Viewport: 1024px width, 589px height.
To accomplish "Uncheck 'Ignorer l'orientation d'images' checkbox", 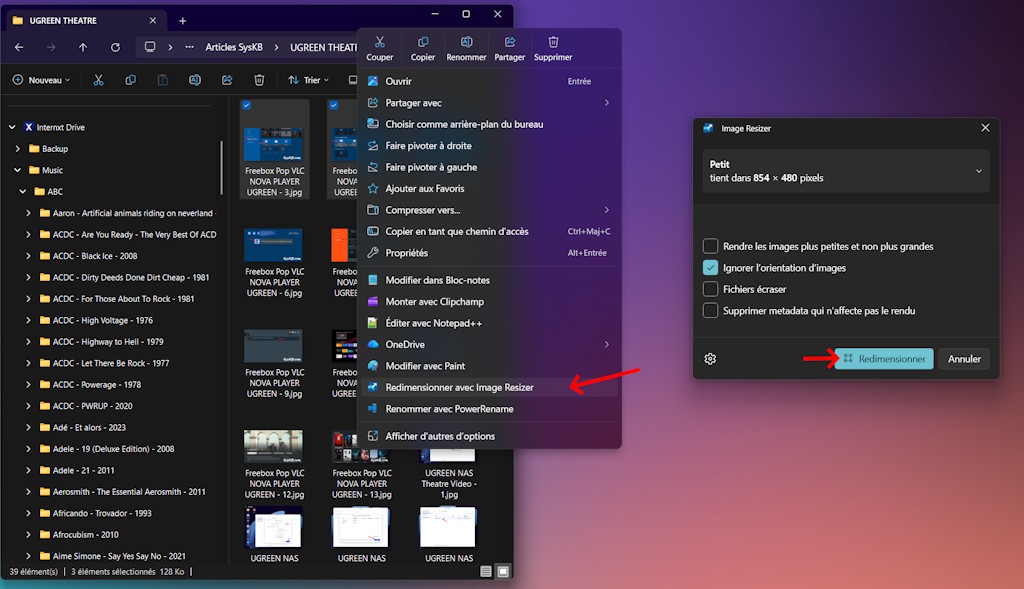I will tap(710, 268).
